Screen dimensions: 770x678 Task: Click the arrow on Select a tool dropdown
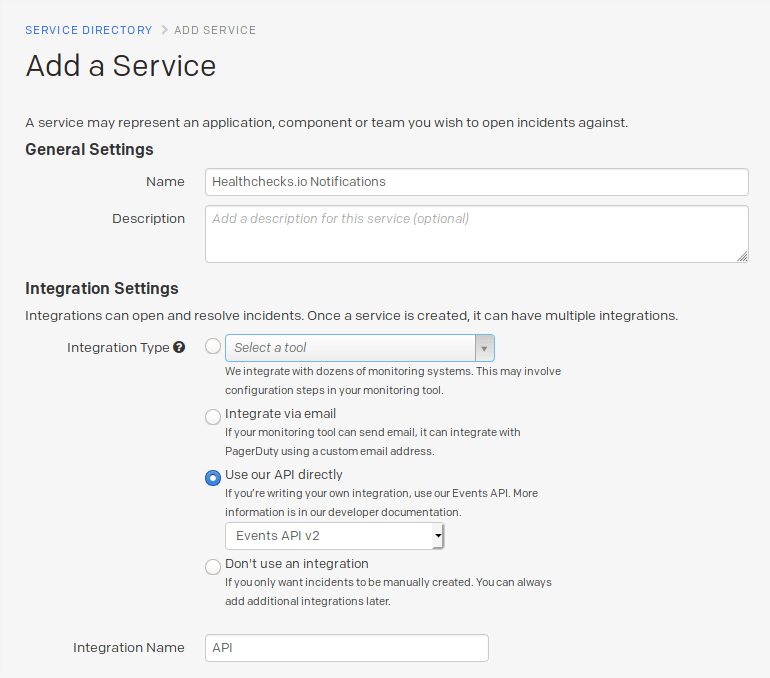coord(484,348)
